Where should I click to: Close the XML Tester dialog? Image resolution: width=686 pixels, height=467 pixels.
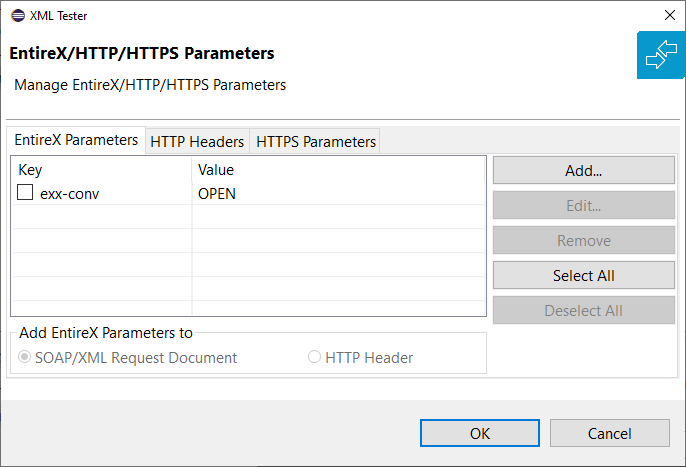click(669, 15)
